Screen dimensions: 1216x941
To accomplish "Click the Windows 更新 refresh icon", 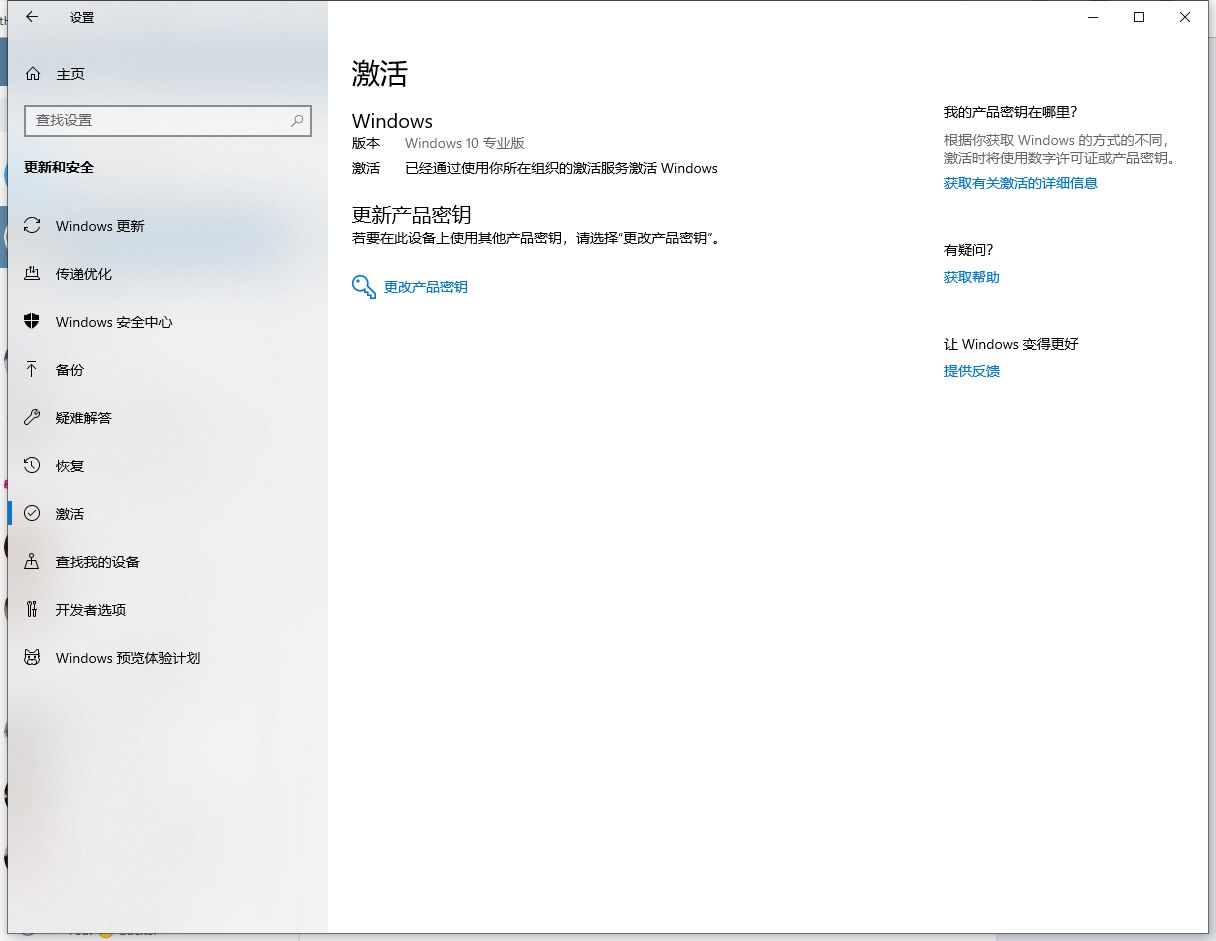I will [x=32, y=226].
